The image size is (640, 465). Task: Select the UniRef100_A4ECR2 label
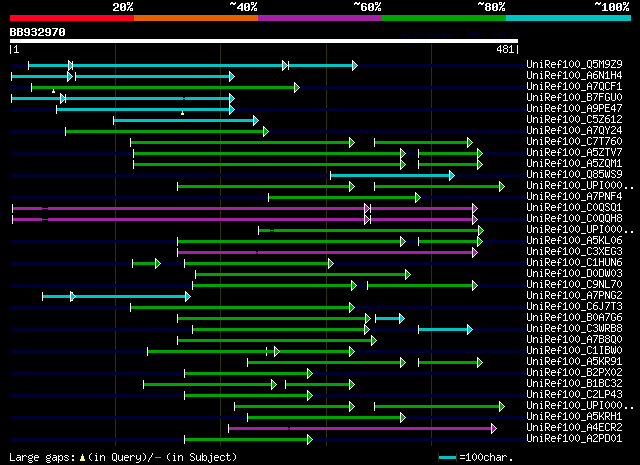click(574, 428)
